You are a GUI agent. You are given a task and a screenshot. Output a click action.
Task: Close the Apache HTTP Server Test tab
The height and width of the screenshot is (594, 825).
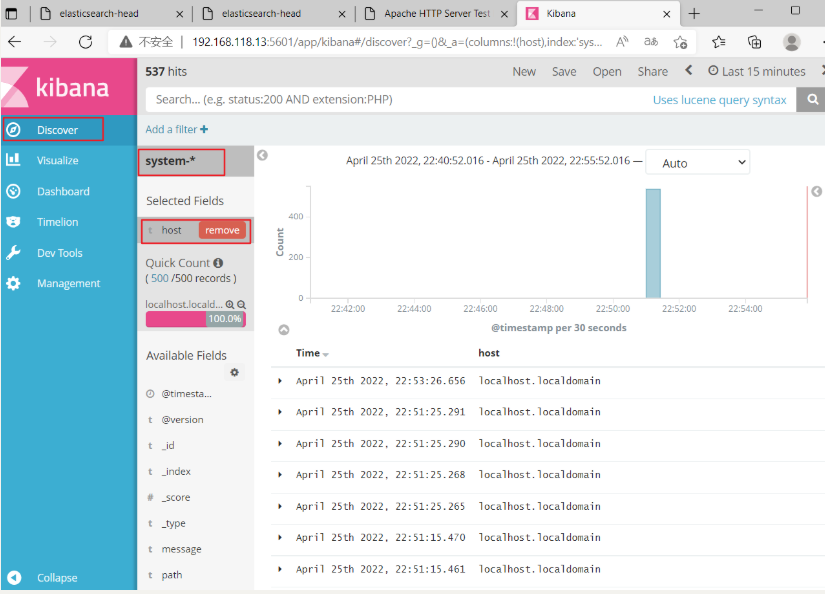[504, 14]
